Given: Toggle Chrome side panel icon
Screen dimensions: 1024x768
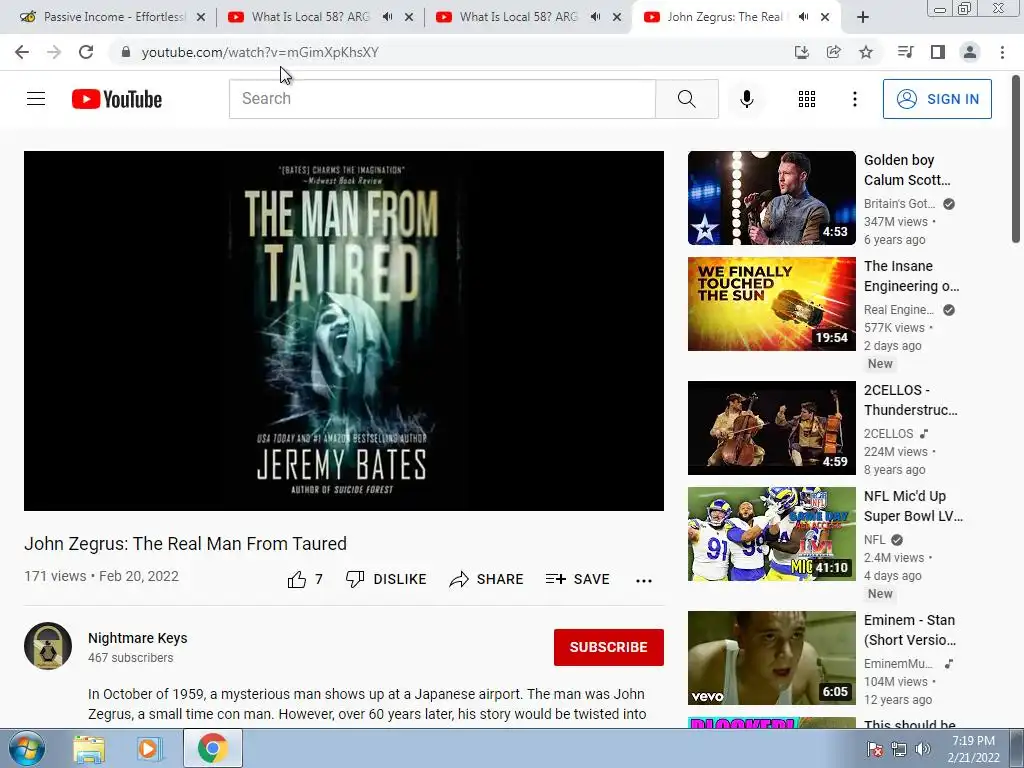Looking at the screenshot, I should coord(938,52).
